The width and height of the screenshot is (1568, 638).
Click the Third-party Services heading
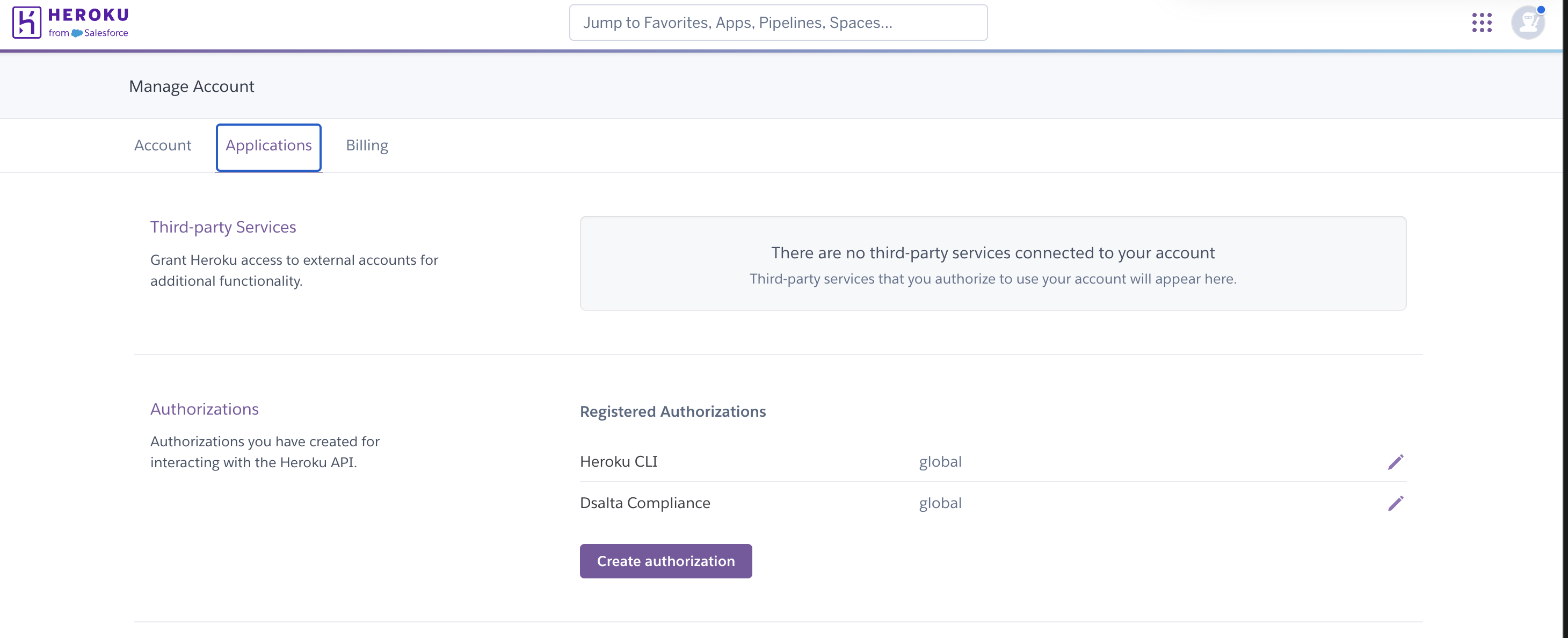(223, 227)
